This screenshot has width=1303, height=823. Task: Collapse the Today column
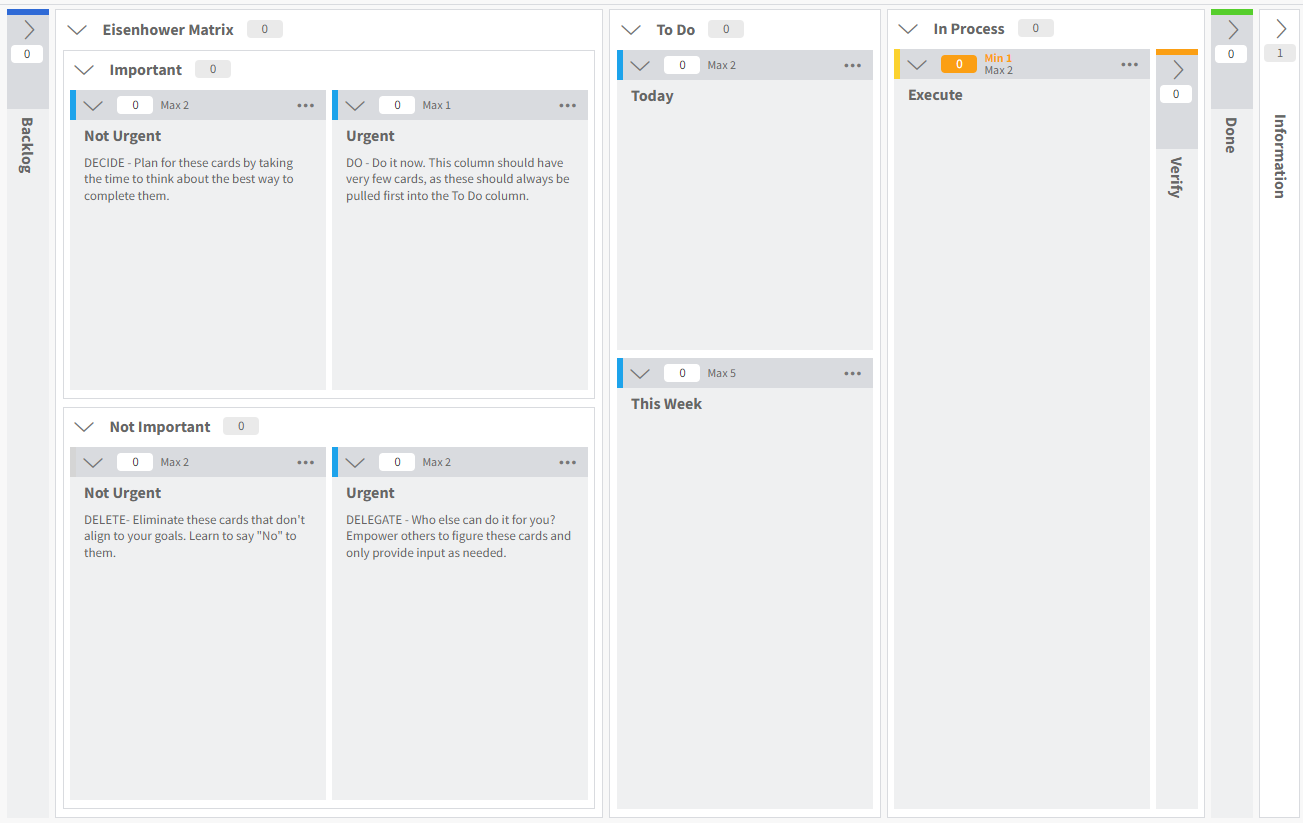[x=640, y=65]
